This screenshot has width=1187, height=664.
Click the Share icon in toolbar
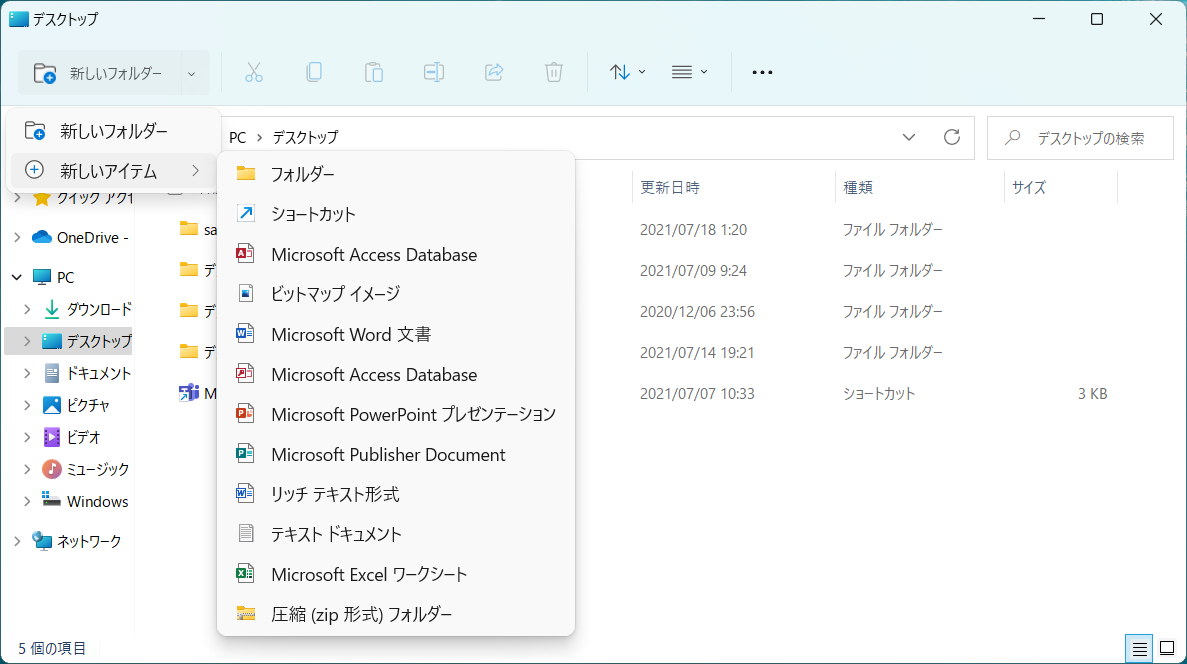[494, 73]
